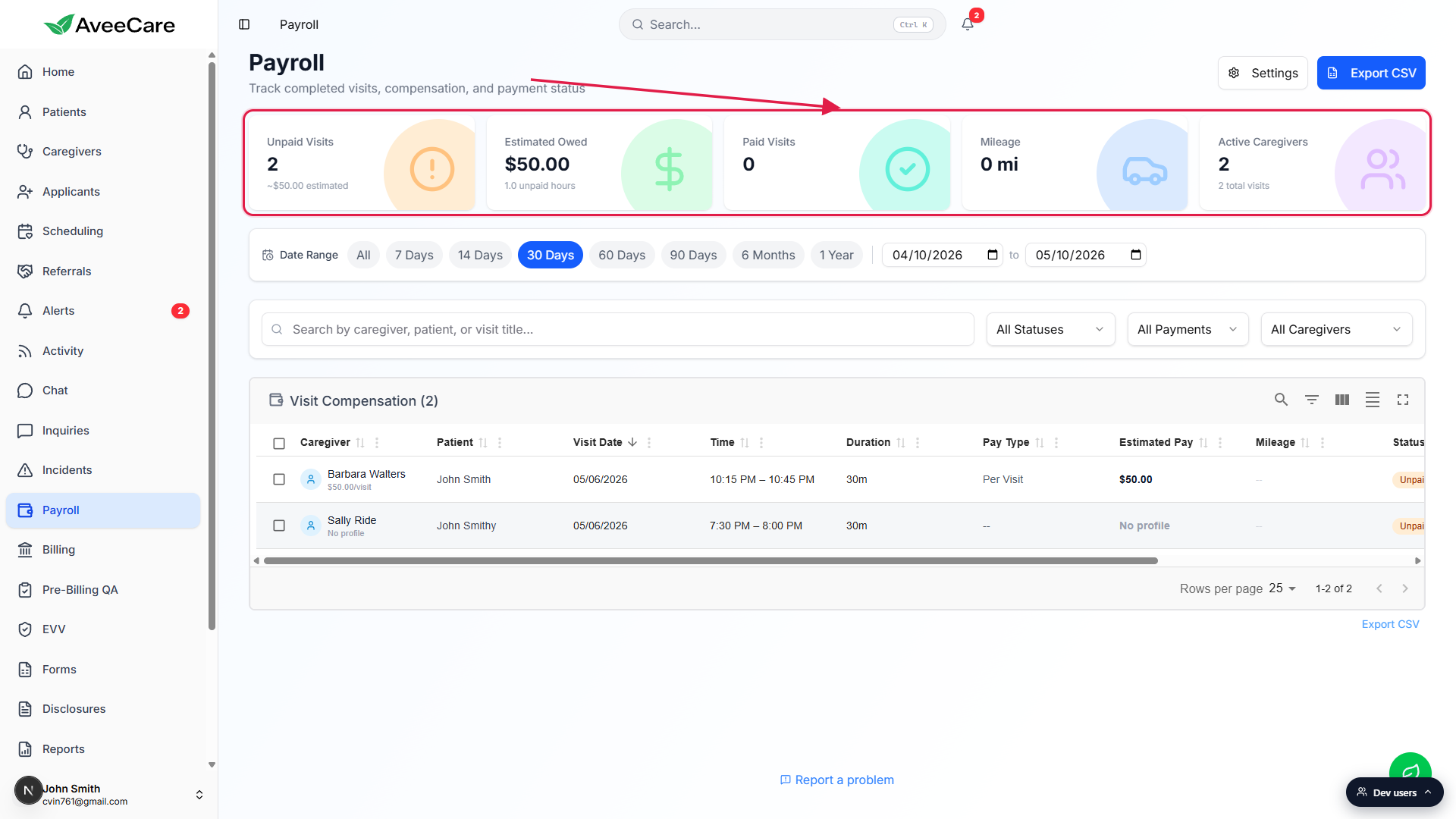Select the 60 Days range
1456x819 pixels.
[x=622, y=255]
